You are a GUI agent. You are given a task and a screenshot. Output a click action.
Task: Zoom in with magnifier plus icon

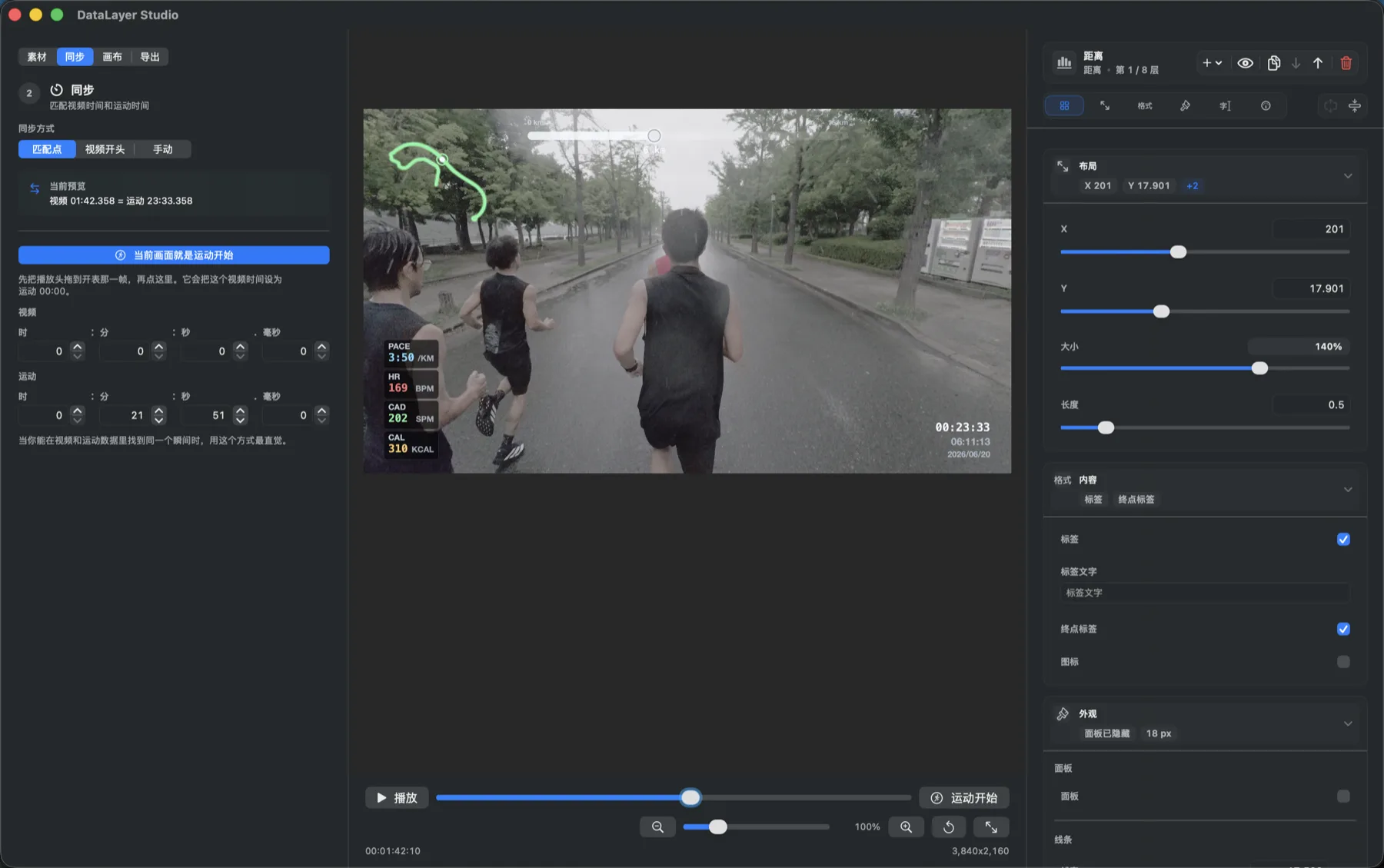click(x=907, y=827)
